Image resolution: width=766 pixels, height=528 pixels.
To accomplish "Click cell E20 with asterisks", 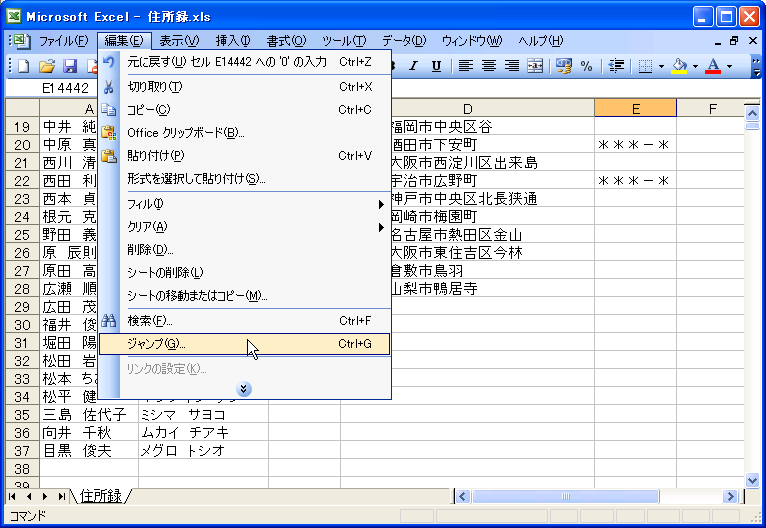I will [636, 145].
